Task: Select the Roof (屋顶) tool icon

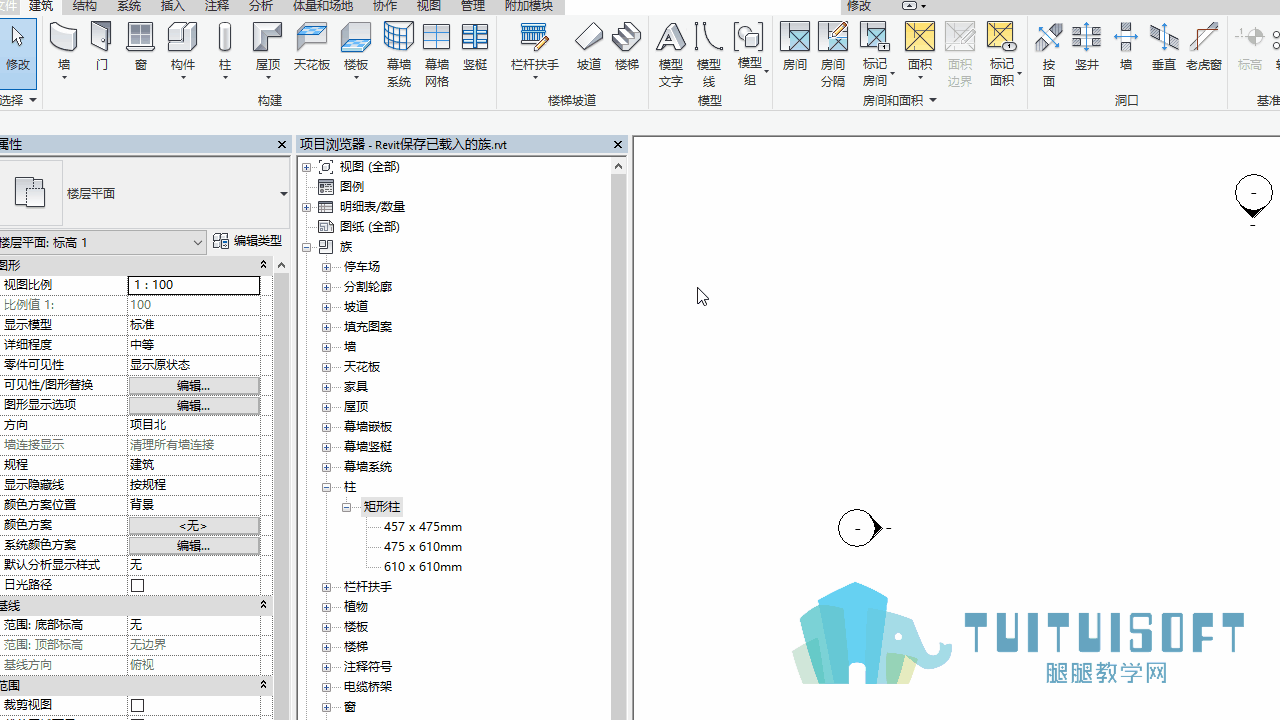Action: click(268, 39)
